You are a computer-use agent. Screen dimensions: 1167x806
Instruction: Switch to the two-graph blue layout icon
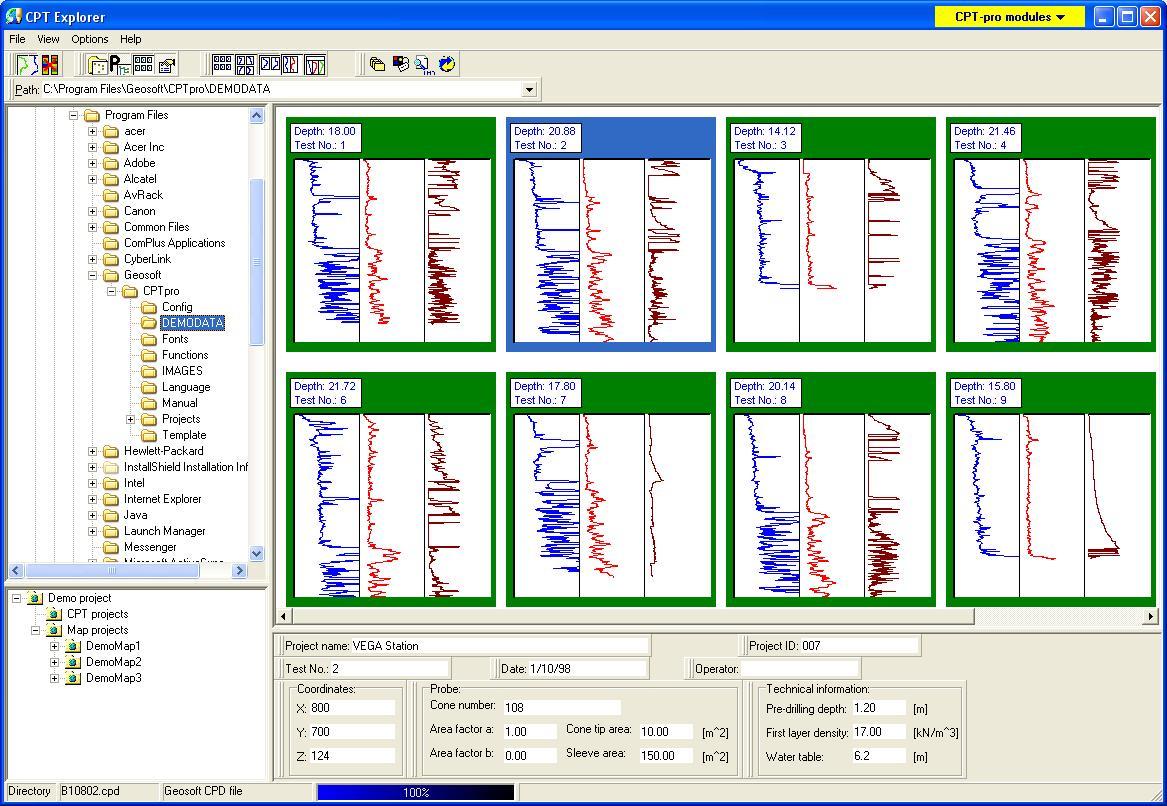click(269, 65)
